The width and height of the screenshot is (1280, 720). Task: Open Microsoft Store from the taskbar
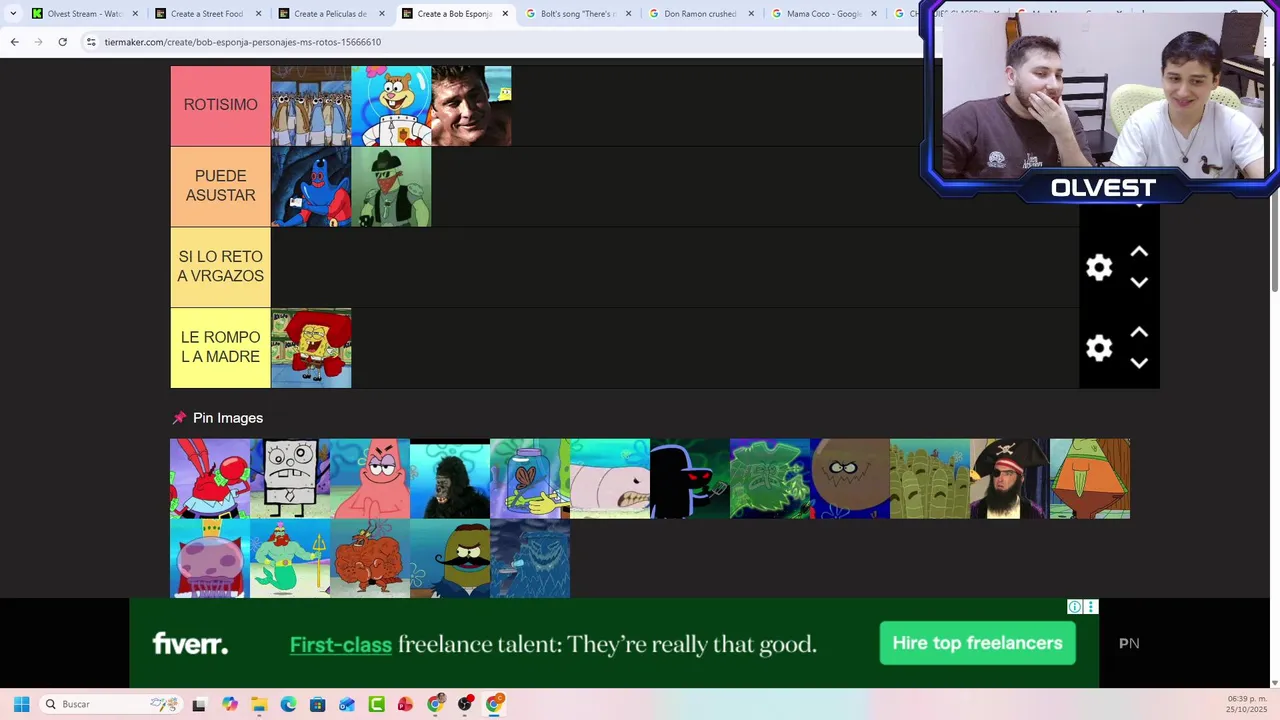coord(317,704)
